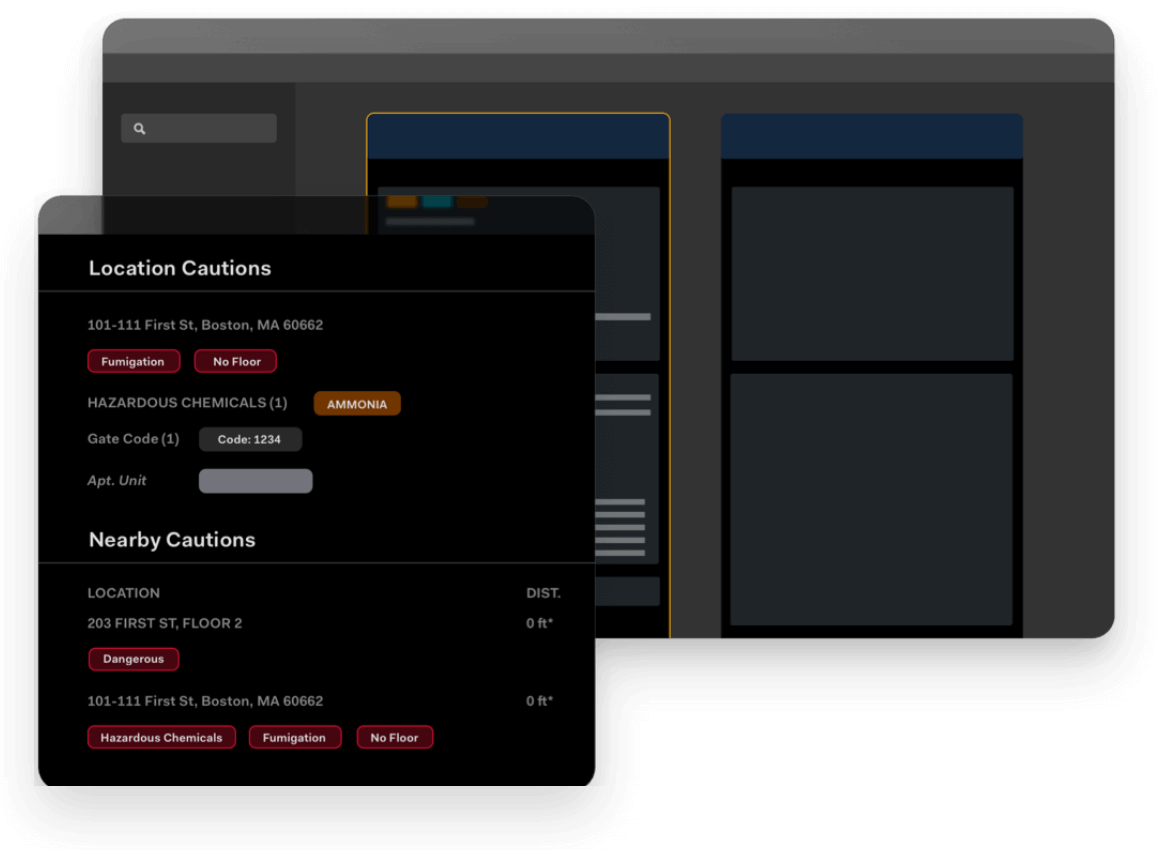1158x850 pixels.
Task: Expand the Gate Code (1) entry
Action: pyautogui.click(x=133, y=439)
